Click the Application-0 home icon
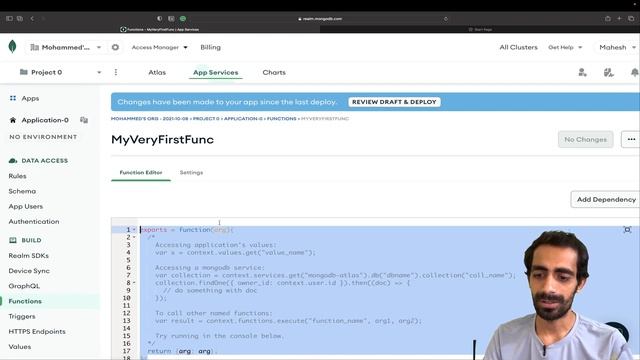The width and height of the screenshot is (640, 360). (x=13, y=120)
